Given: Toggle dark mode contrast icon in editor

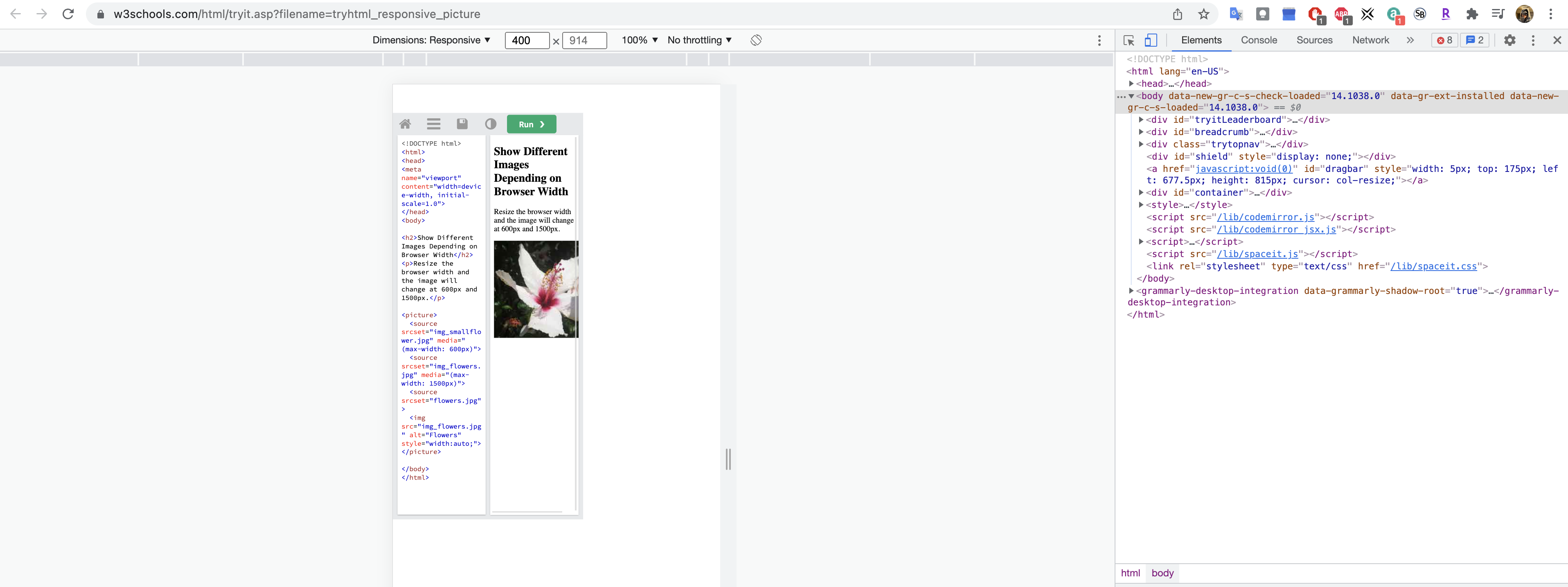Looking at the screenshot, I should [x=491, y=124].
